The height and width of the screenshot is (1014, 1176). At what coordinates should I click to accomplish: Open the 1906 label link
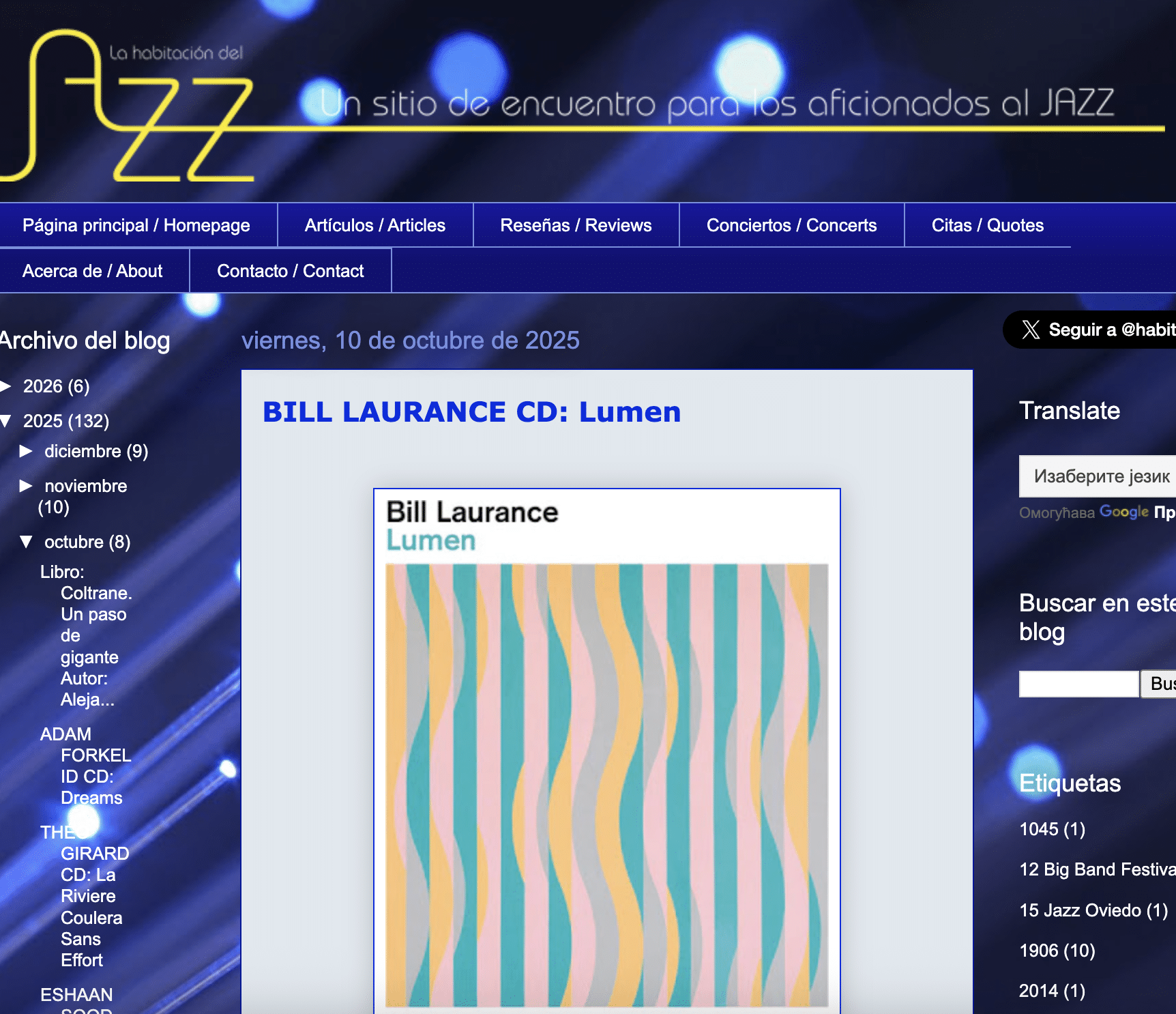pos(1057,951)
